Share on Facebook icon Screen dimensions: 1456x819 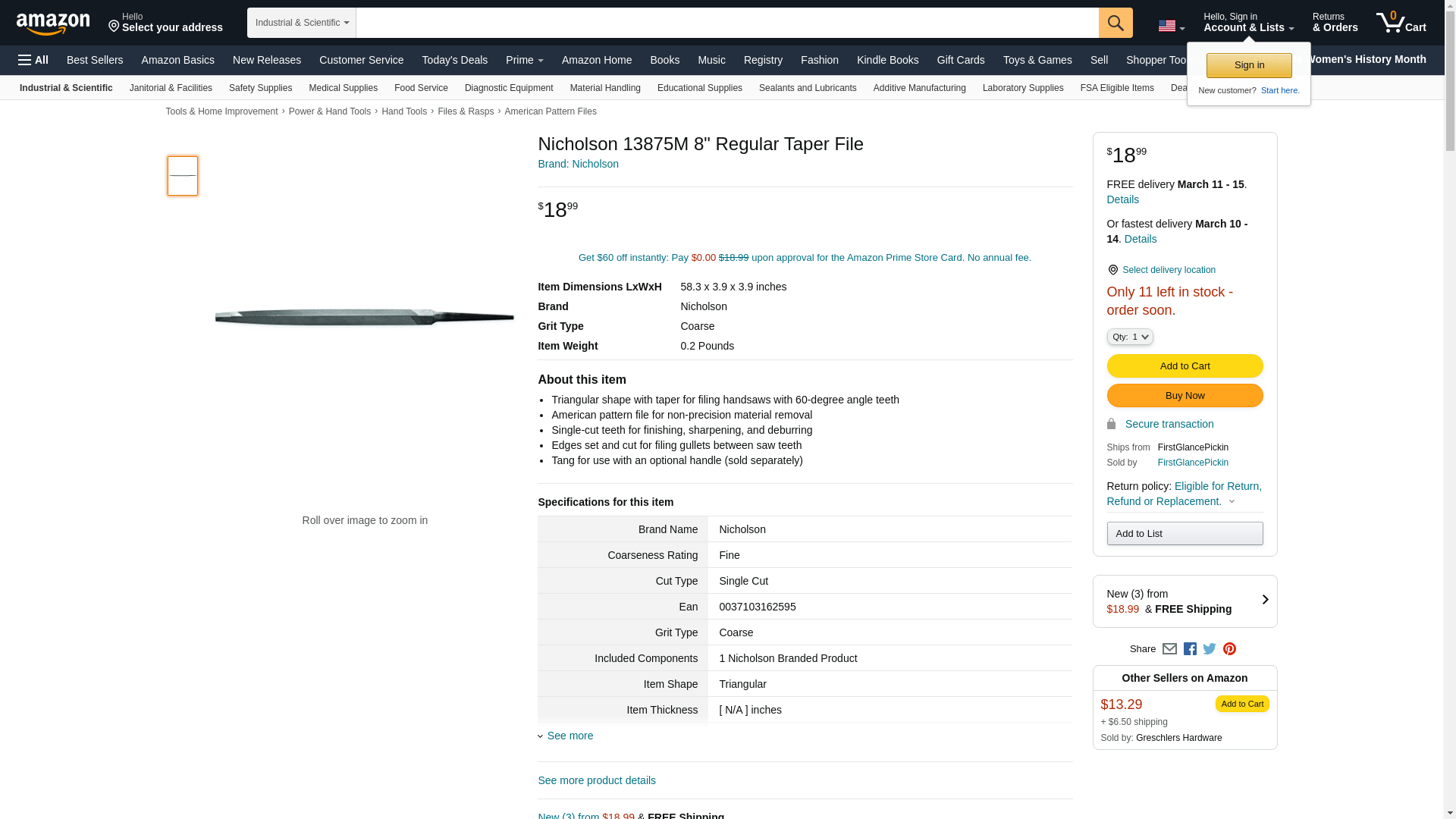click(x=1190, y=649)
